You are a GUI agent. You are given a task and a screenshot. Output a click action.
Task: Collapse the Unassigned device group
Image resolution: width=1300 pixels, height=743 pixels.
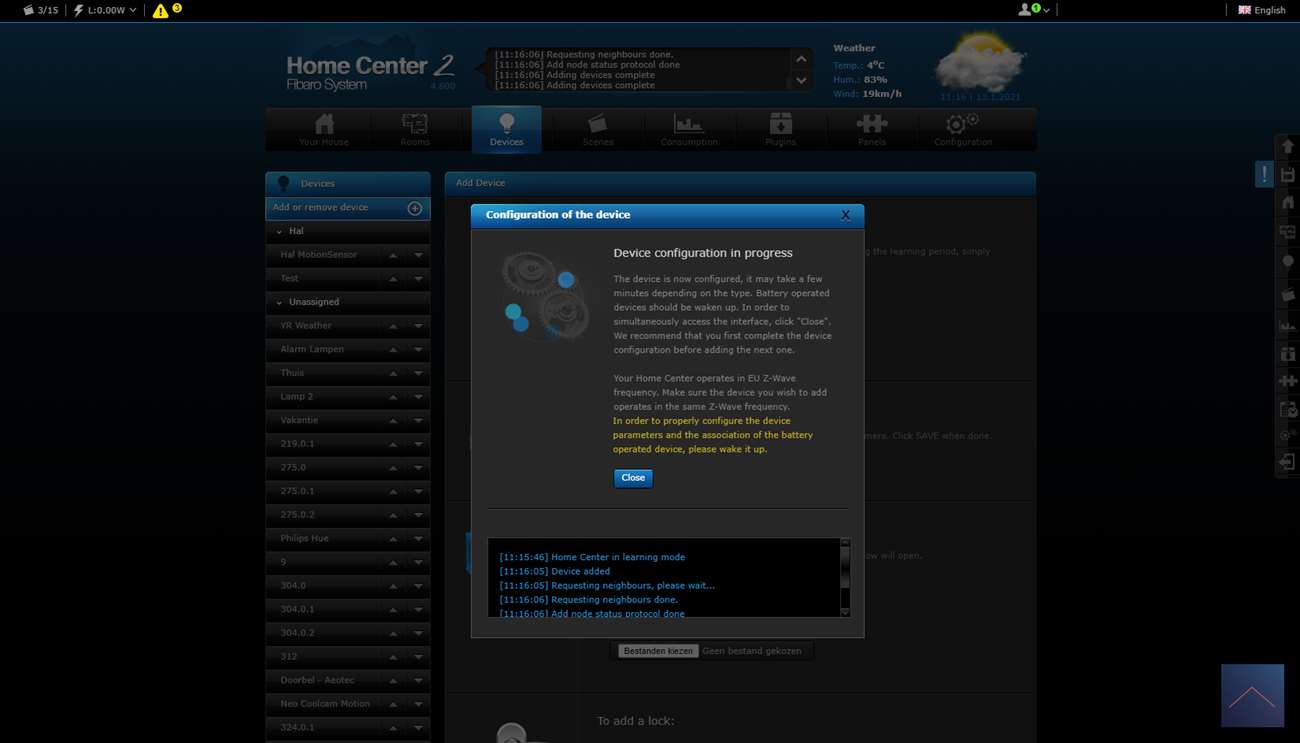[x=280, y=302]
